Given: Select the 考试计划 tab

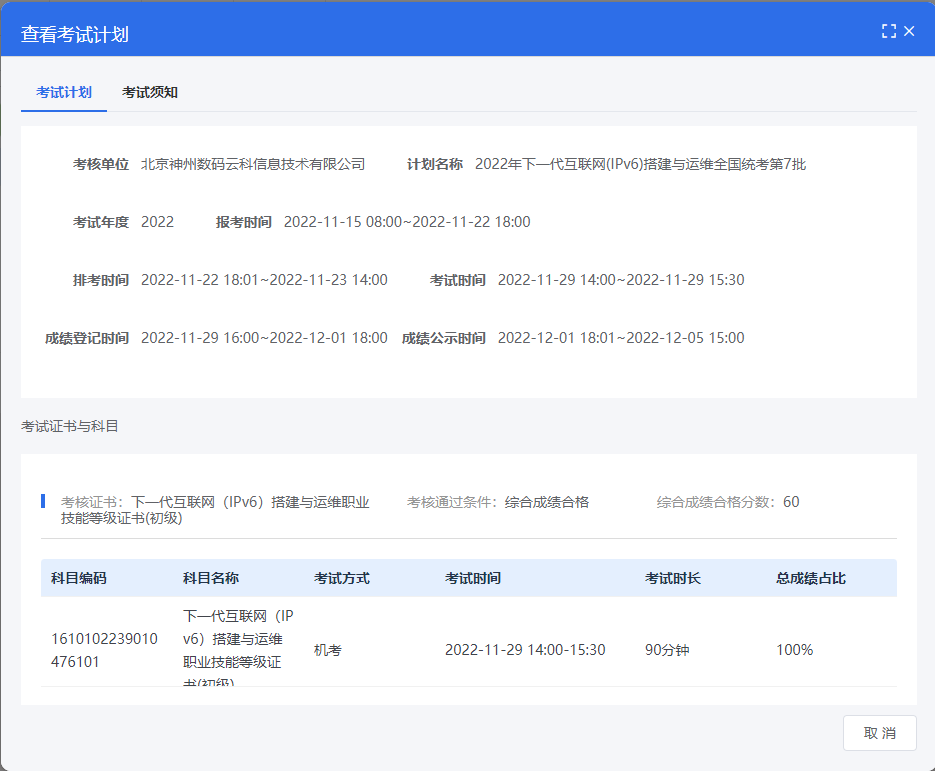Looking at the screenshot, I should coord(64,92).
